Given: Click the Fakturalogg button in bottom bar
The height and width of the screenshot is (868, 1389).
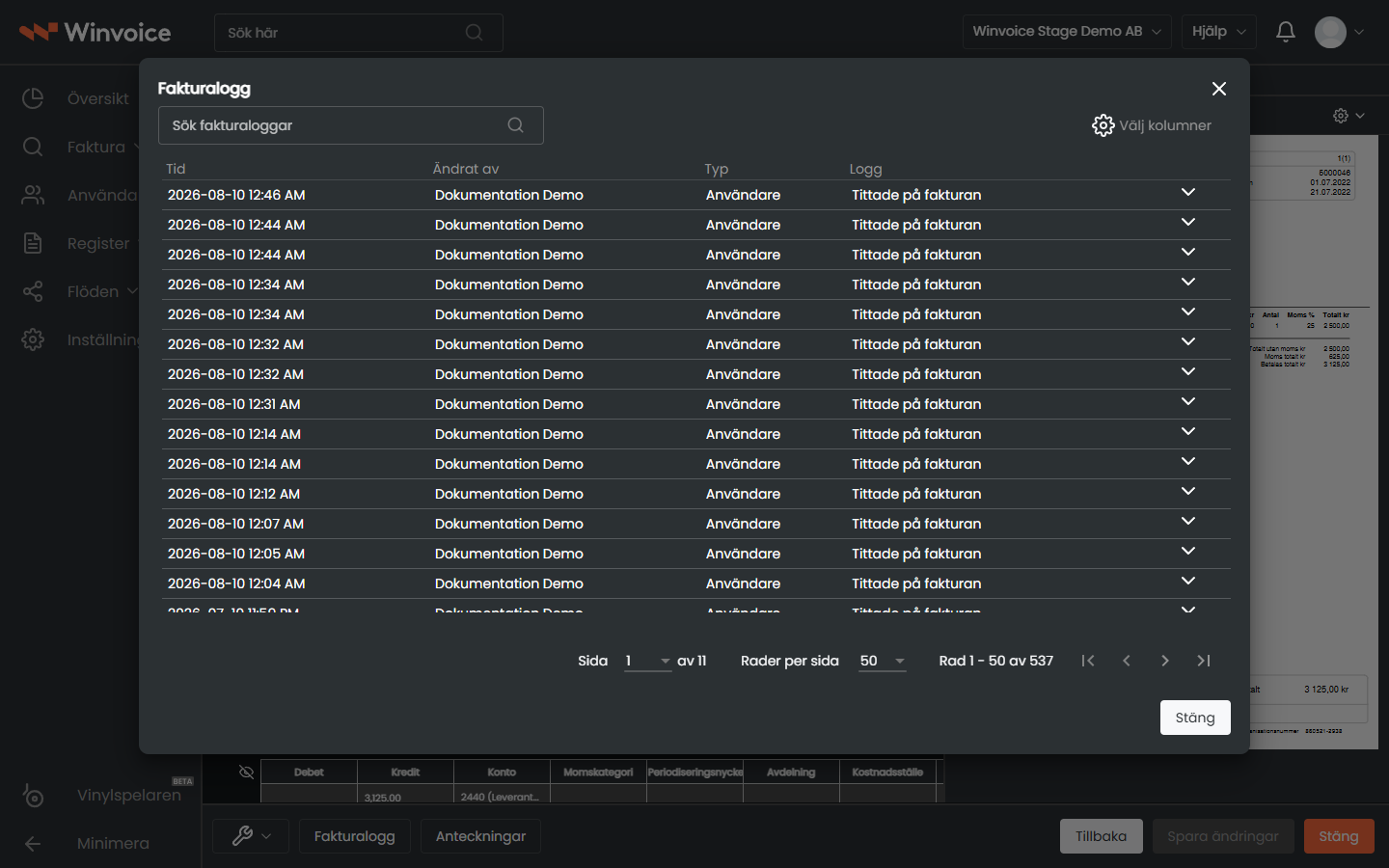Looking at the screenshot, I should (354, 836).
